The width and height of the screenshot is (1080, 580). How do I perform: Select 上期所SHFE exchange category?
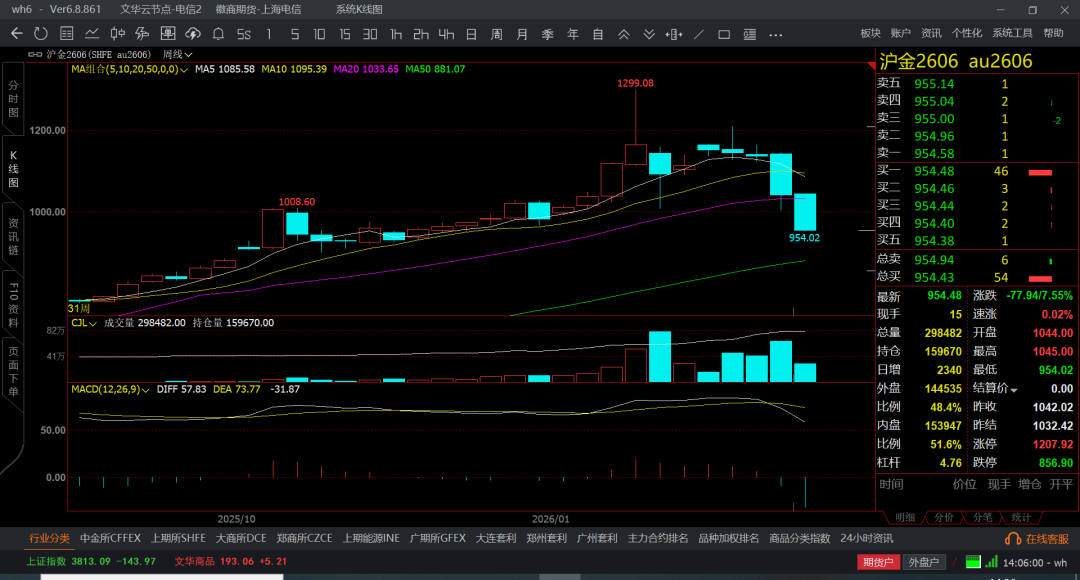(x=178, y=539)
